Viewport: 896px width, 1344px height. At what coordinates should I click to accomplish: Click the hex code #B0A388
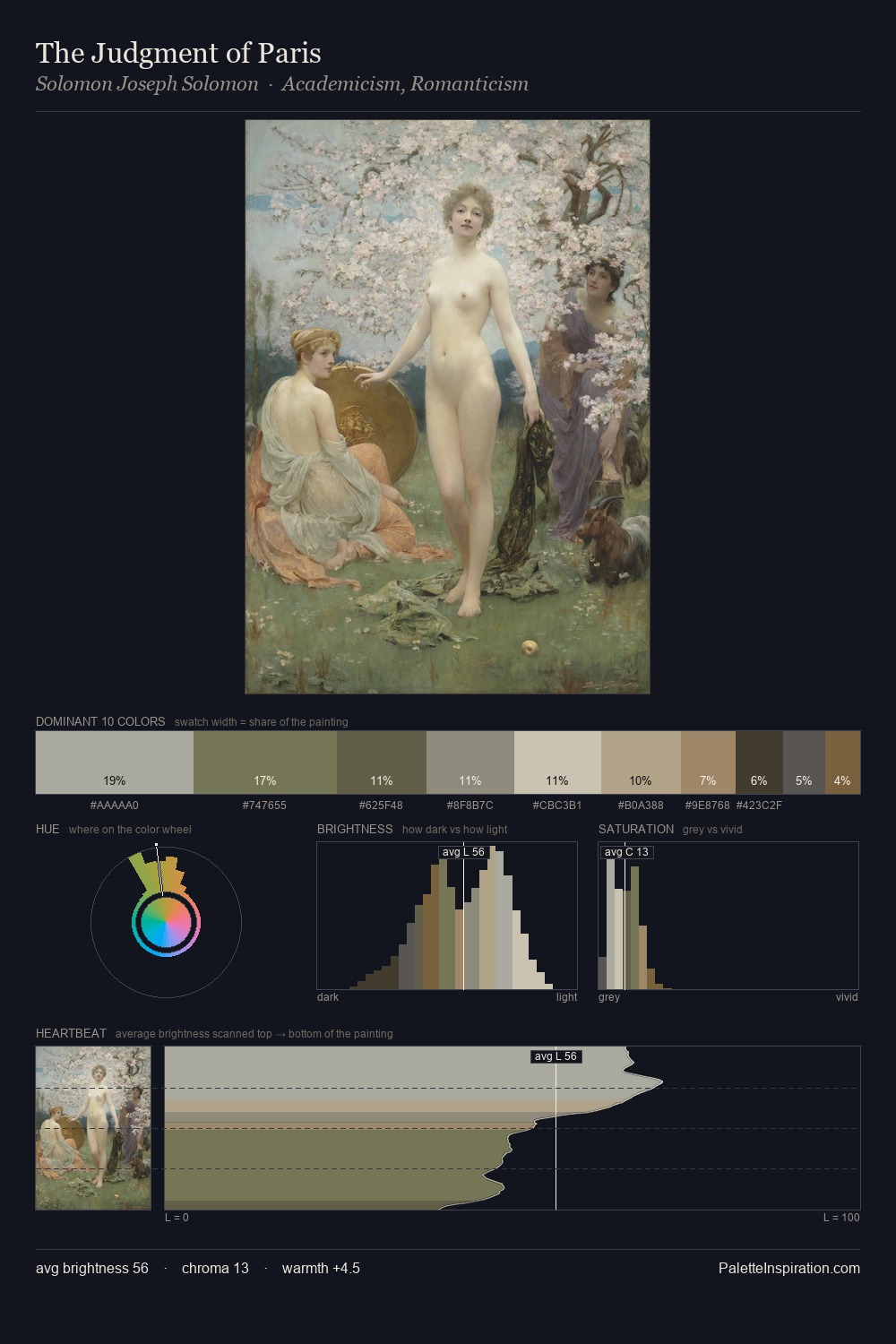pos(641,806)
